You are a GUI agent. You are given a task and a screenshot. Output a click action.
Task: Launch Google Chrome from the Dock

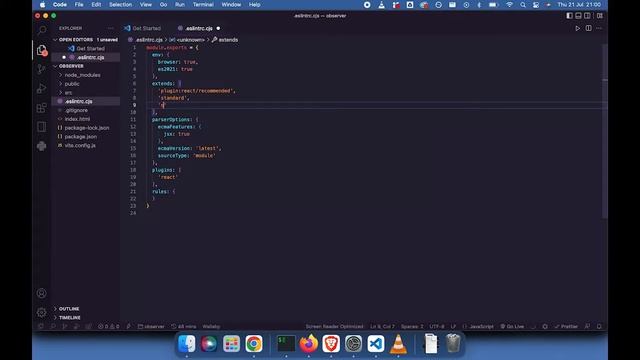click(x=253, y=344)
